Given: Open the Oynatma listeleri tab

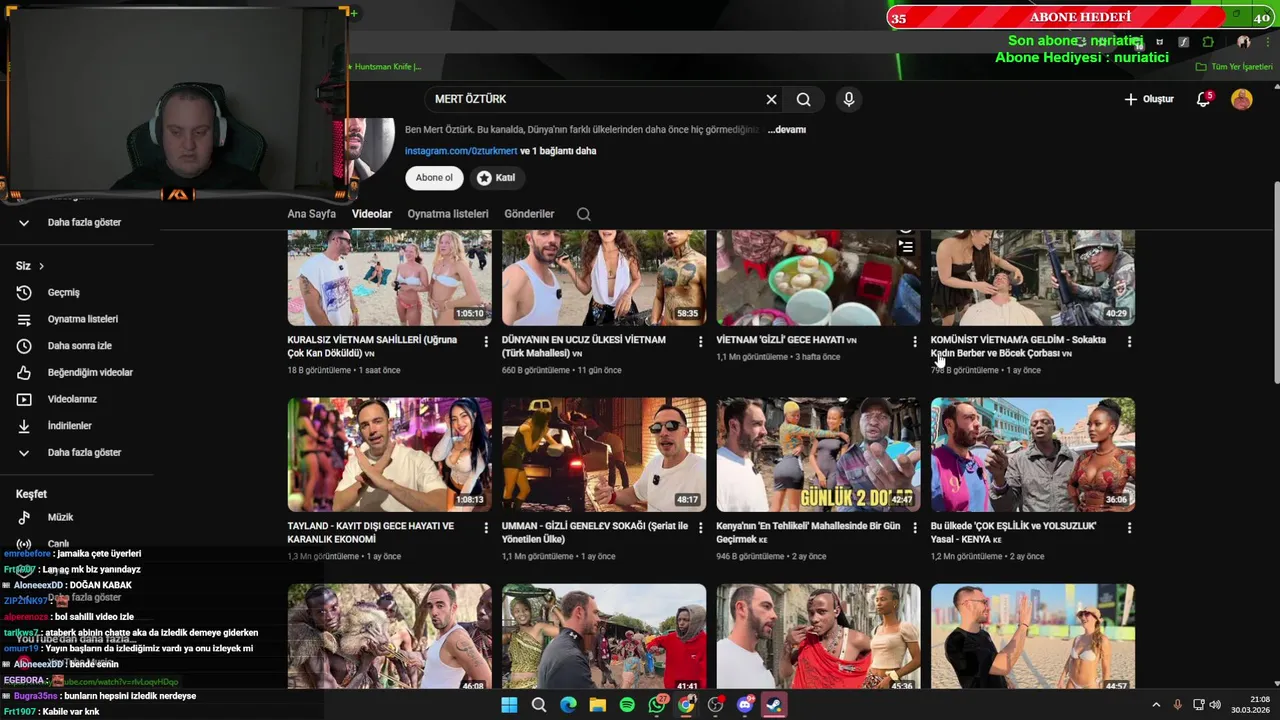Looking at the screenshot, I should click(x=448, y=214).
